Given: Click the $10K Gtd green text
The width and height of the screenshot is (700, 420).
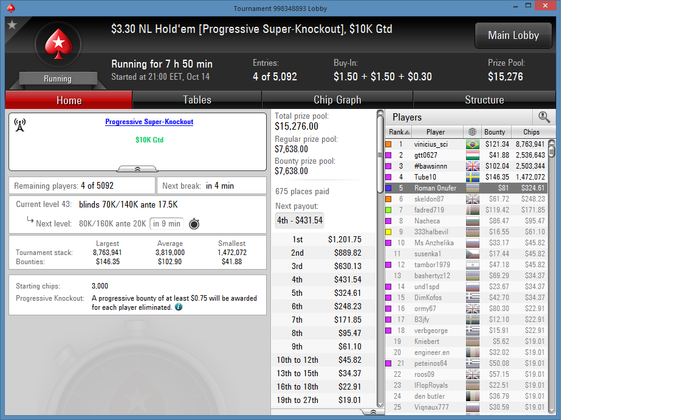Looking at the screenshot, I should click(150, 140).
